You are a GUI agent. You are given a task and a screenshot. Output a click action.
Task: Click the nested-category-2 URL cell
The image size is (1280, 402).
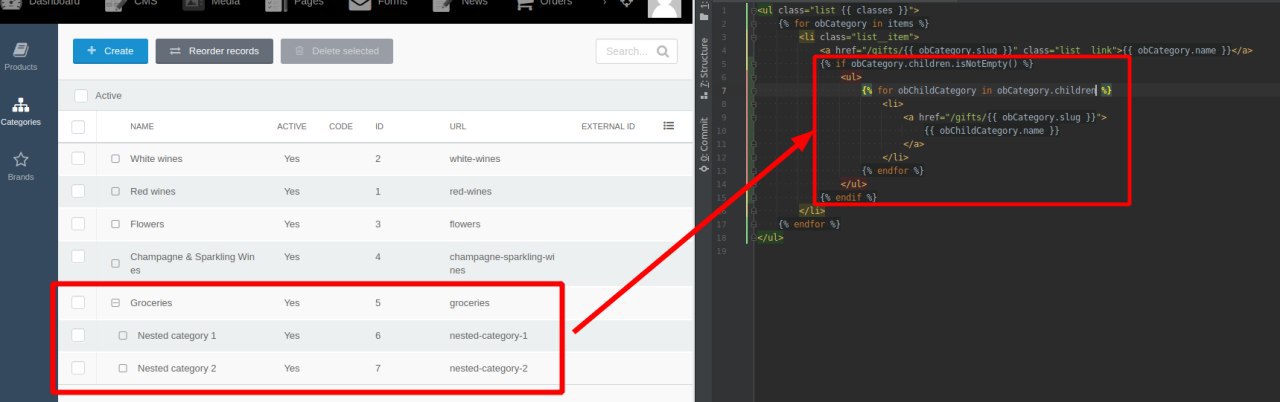coord(489,368)
